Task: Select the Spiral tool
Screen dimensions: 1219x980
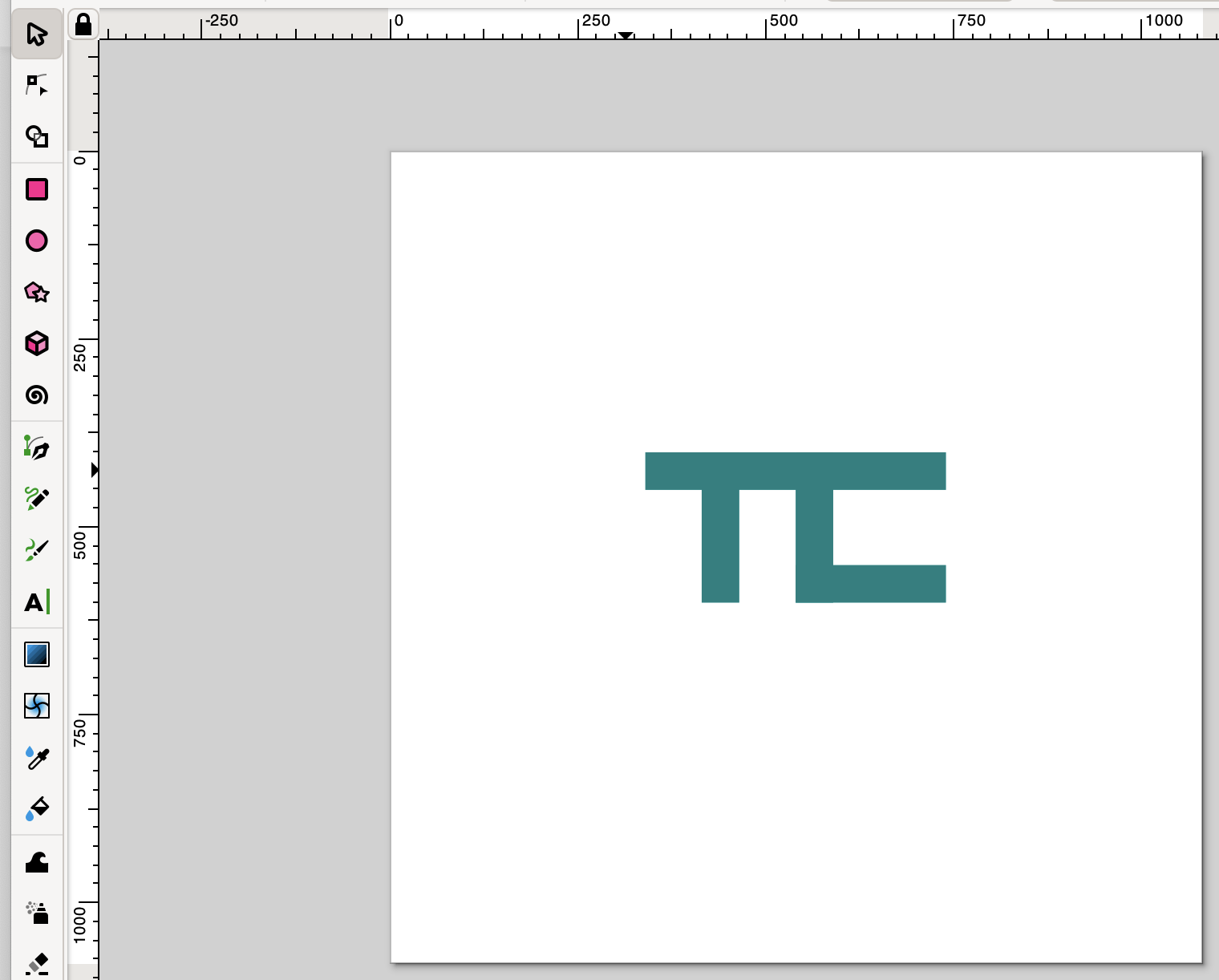Action: (37, 395)
